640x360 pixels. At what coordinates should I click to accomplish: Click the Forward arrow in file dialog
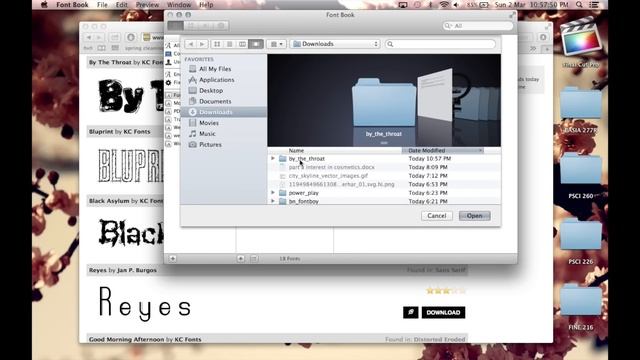[x=202, y=44]
